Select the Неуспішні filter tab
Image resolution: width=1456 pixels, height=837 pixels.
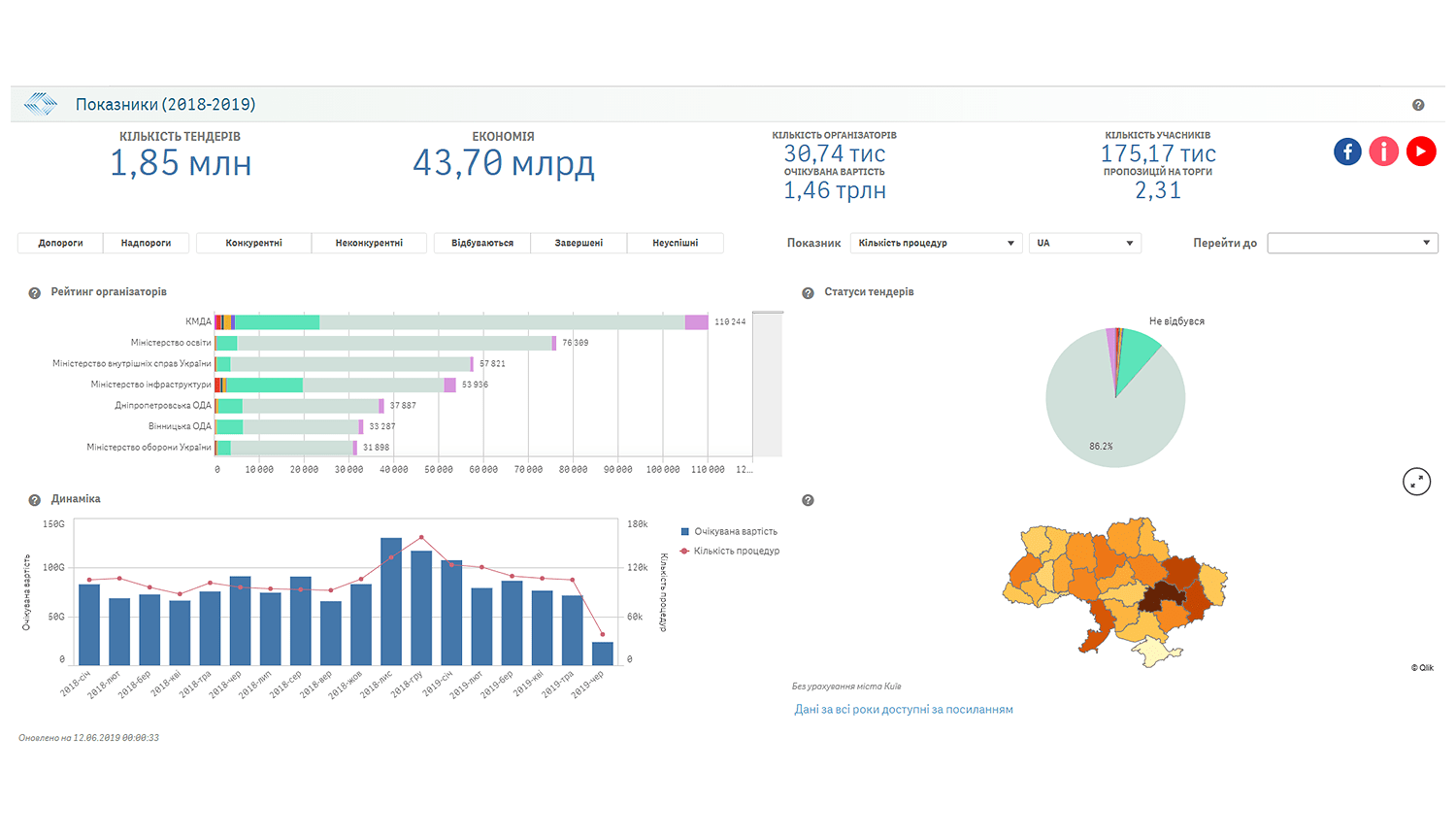coord(675,243)
